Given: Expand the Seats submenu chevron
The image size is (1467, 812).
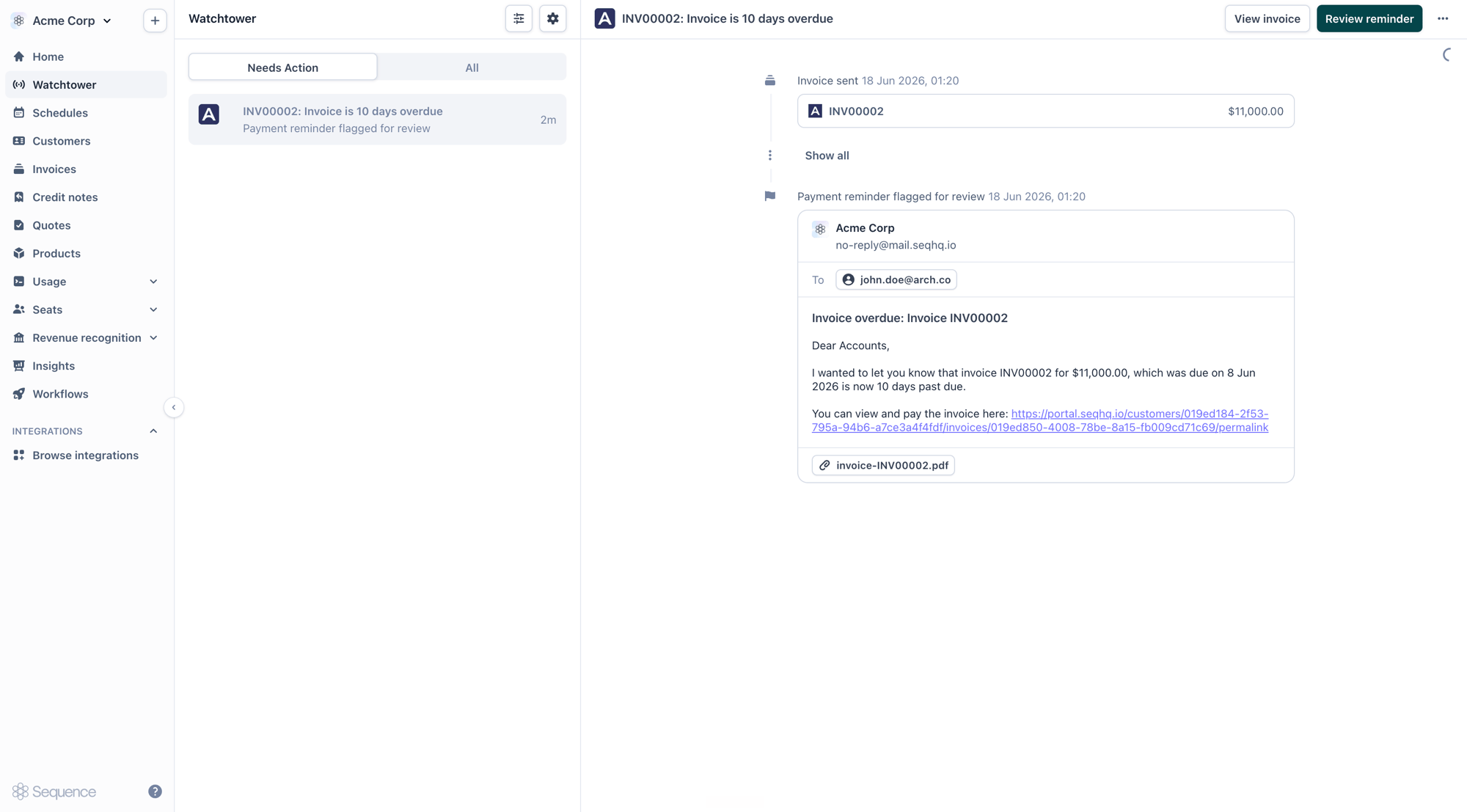Looking at the screenshot, I should pos(153,310).
